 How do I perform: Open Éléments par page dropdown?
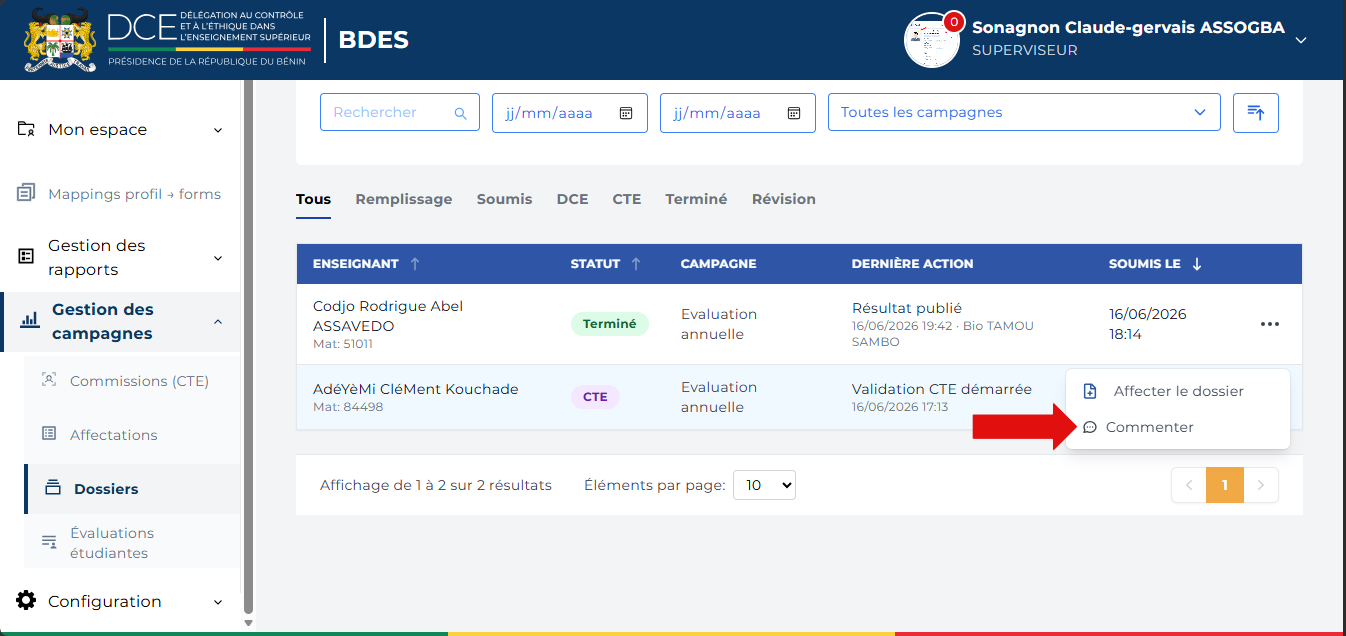765,485
